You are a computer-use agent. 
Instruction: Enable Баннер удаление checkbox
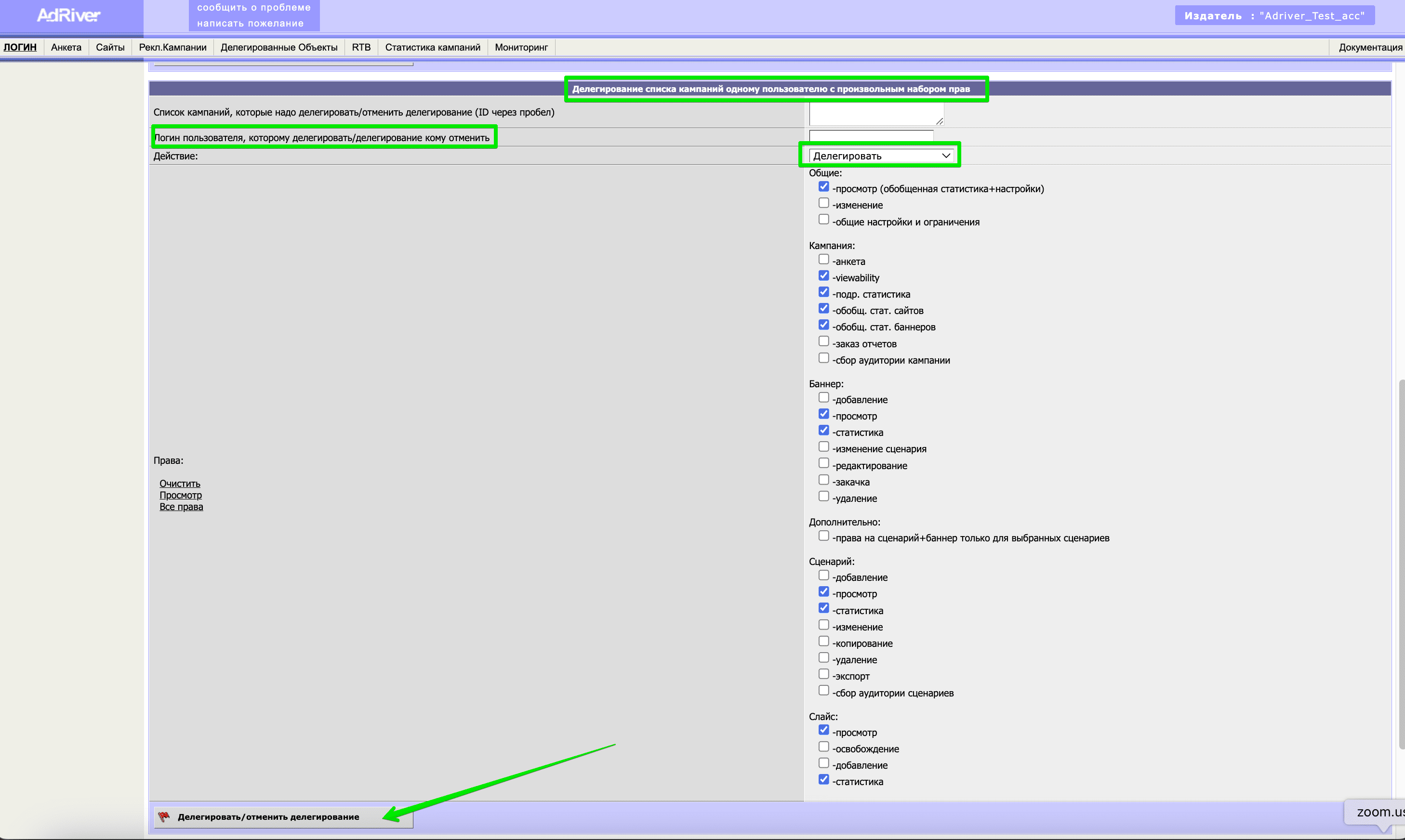point(823,497)
